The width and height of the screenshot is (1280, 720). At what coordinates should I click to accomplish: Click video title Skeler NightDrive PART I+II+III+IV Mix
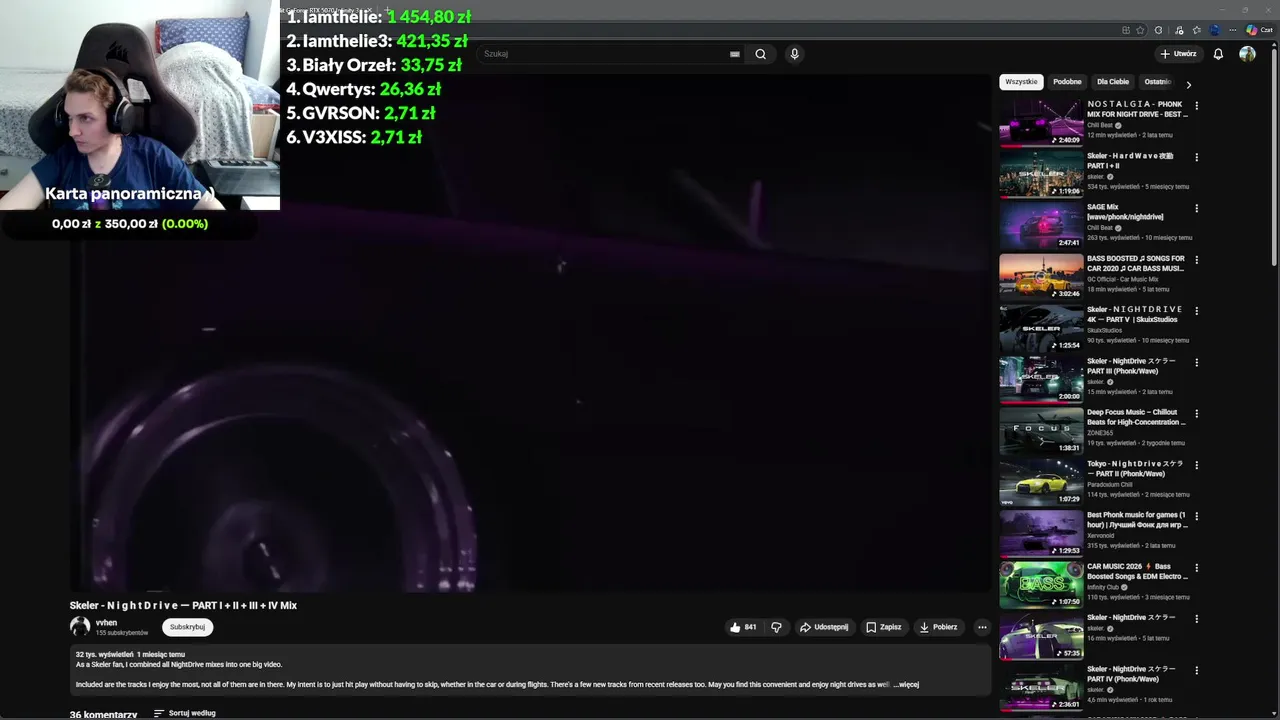coord(183,605)
